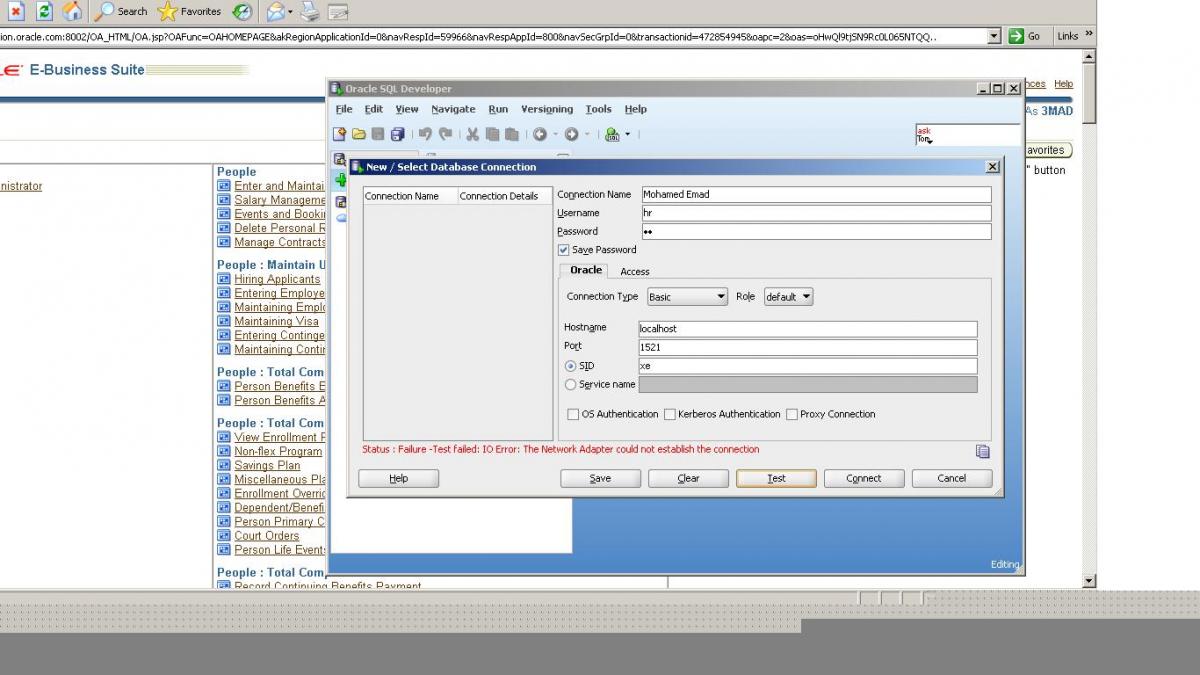Uncheck the Save Password checkbox
1200x675 pixels.
(564, 250)
